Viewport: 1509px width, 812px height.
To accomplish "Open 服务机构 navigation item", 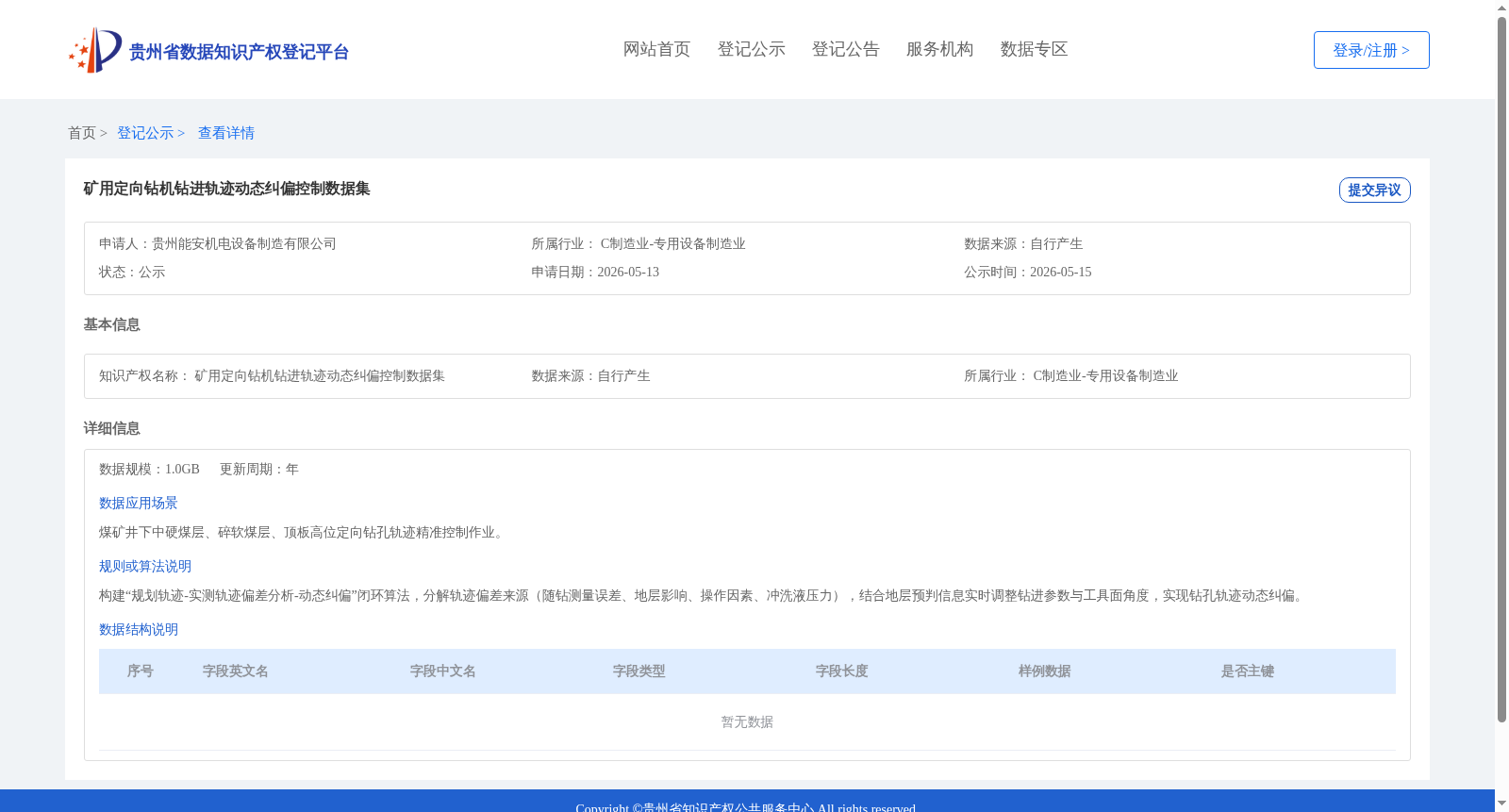I will click(939, 49).
